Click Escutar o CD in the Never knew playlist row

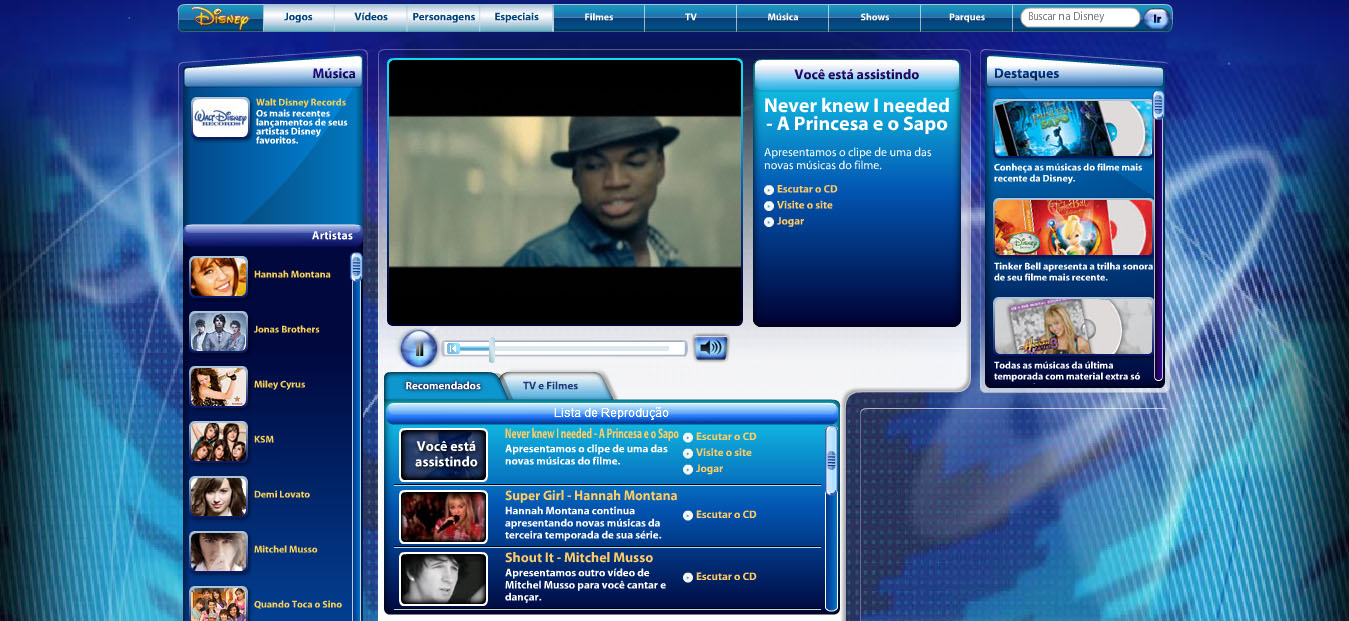tap(726, 437)
